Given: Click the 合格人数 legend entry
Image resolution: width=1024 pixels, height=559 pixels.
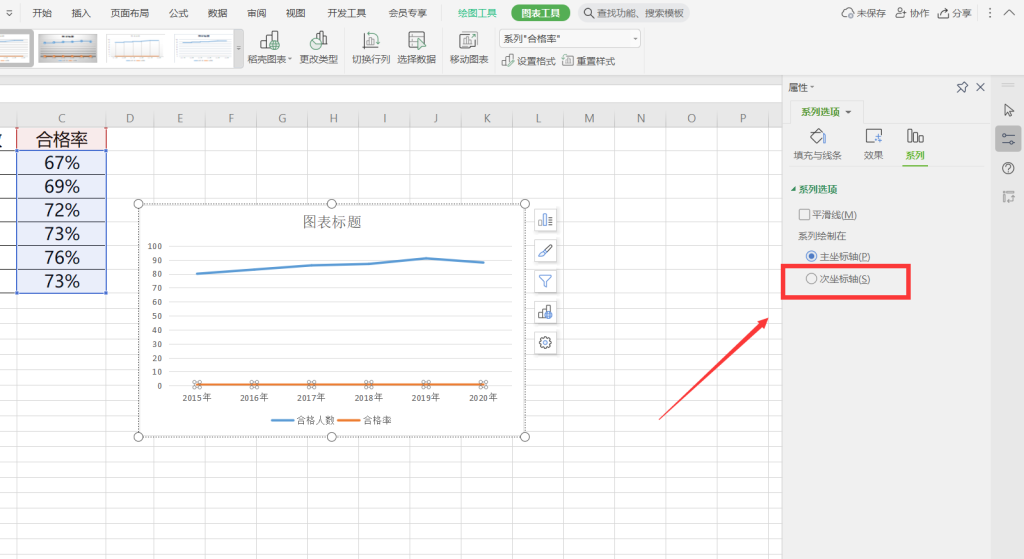Looking at the screenshot, I should click(304, 420).
